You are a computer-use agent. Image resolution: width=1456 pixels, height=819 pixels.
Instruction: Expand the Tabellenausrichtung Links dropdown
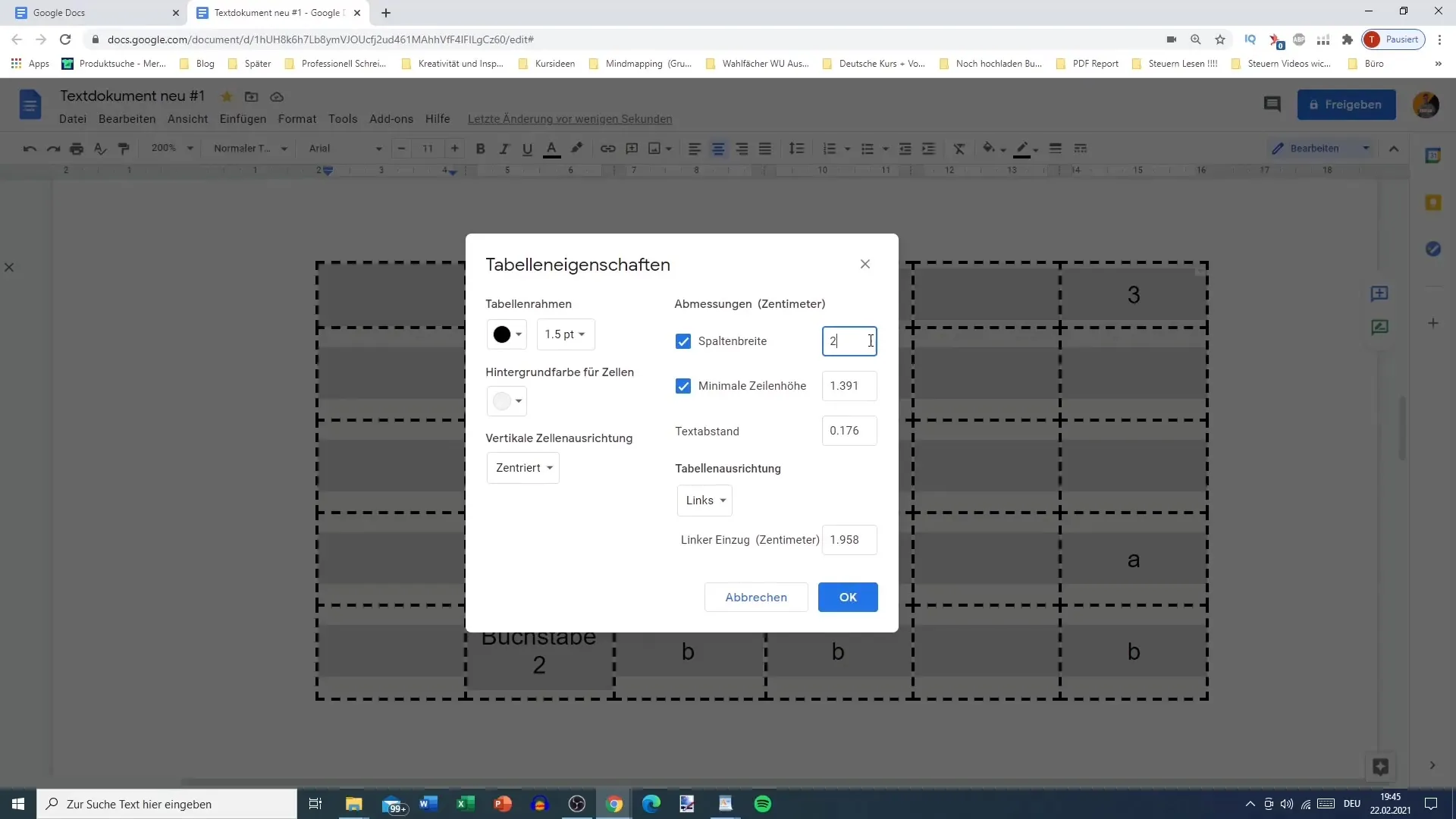coord(704,500)
